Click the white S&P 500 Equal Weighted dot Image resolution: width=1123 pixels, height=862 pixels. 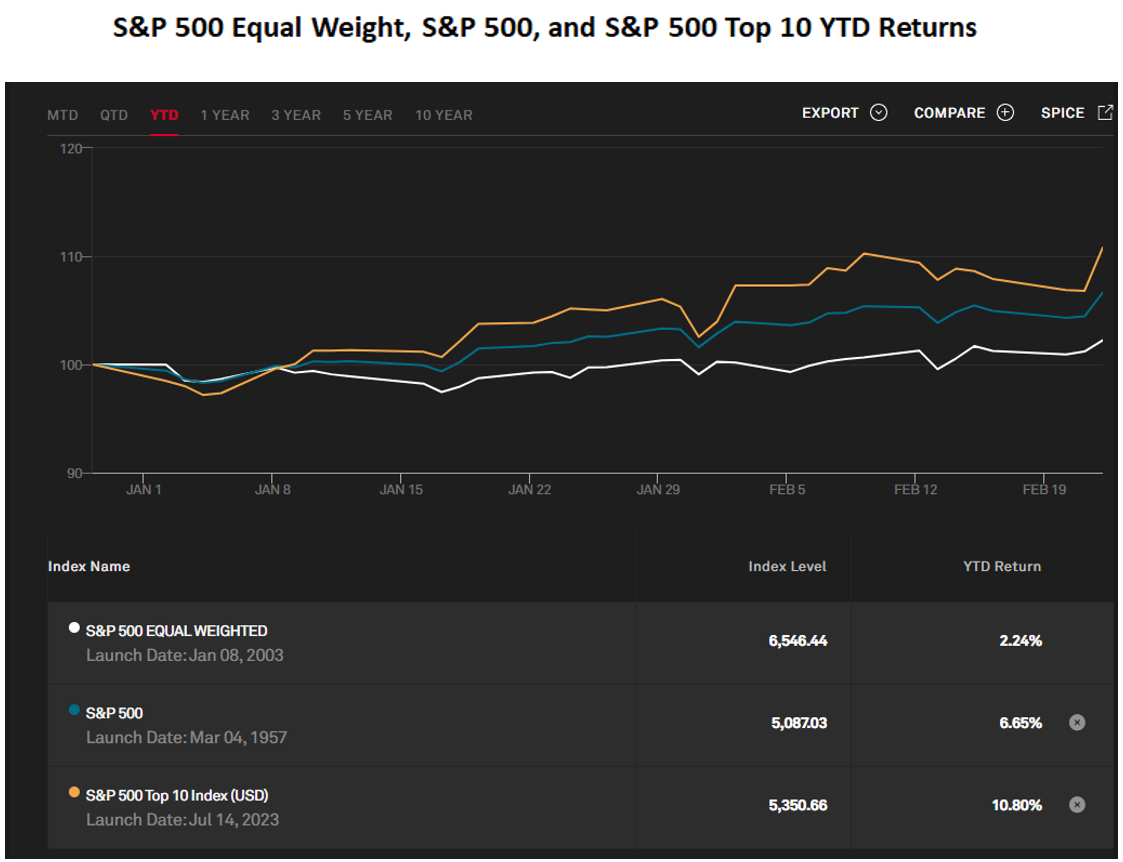point(74,628)
